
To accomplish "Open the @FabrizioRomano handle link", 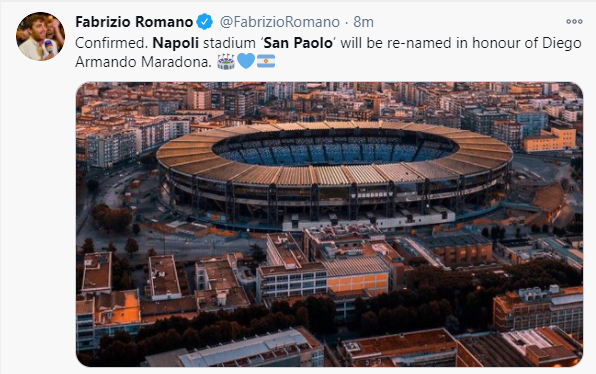I will 280,22.
